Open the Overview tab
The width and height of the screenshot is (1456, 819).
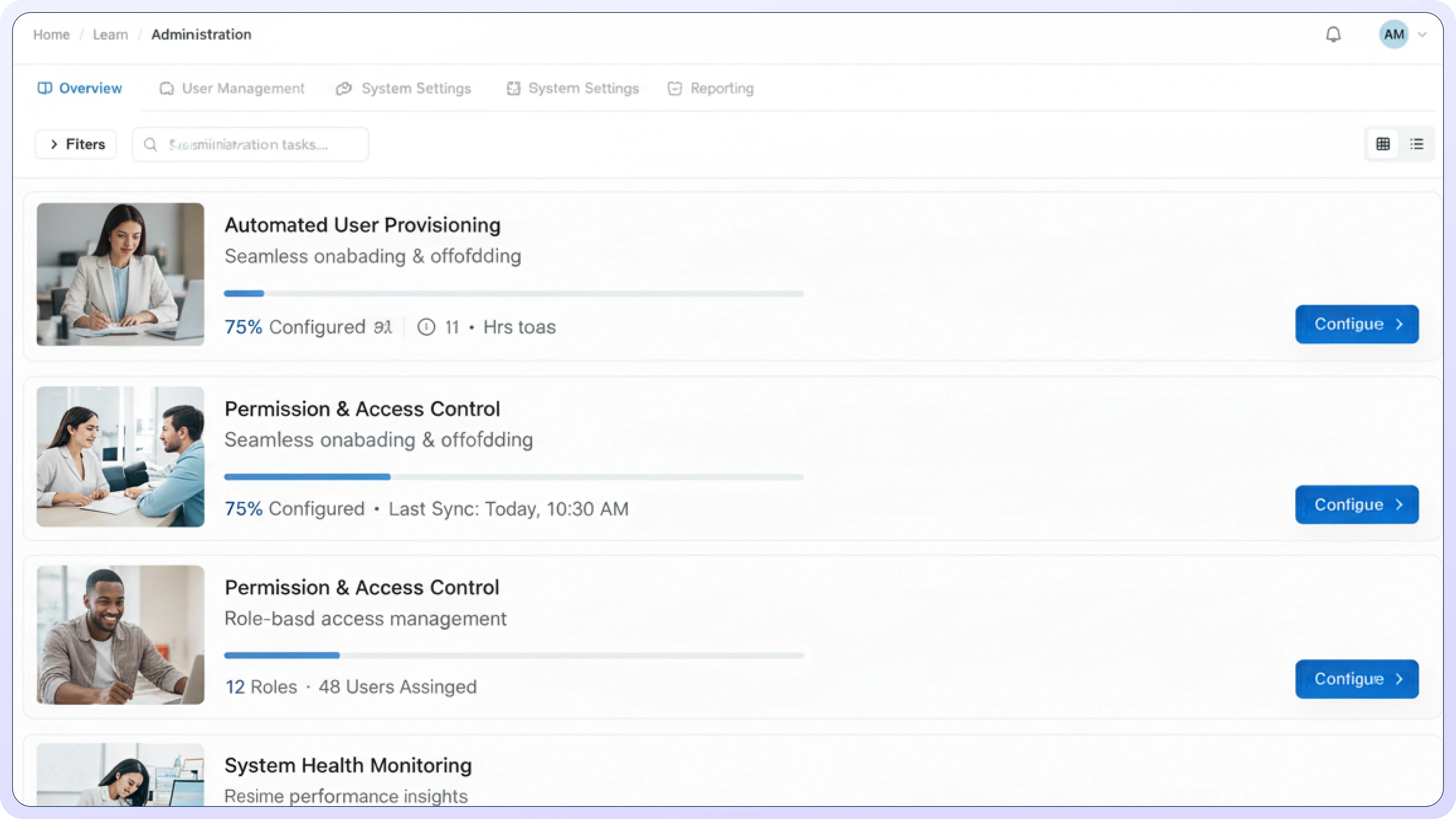click(x=80, y=88)
